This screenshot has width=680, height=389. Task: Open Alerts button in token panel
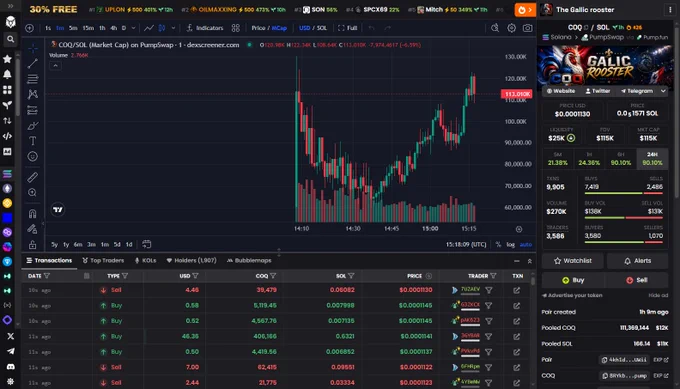click(638, 261)
